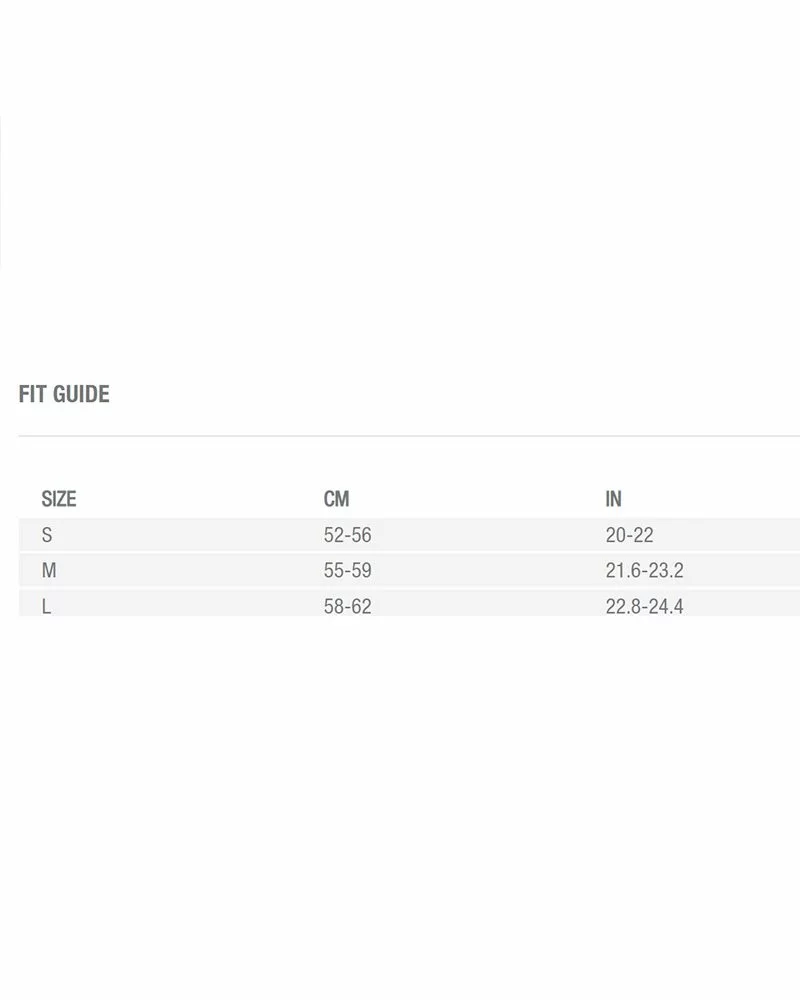Select the SIZE column header
800x1000 pixels.
point(59,498)
